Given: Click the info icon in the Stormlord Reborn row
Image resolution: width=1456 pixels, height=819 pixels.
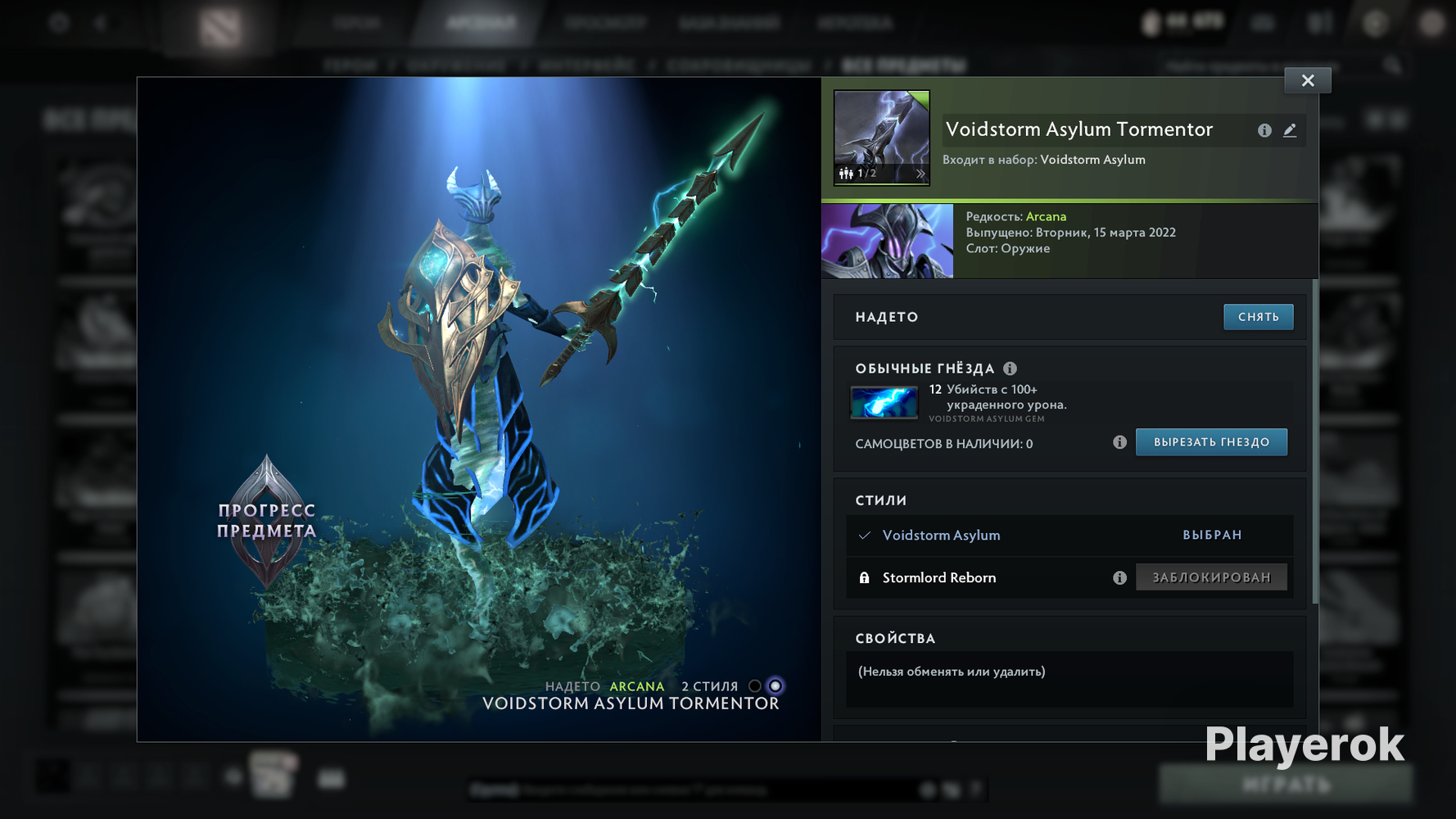Looking at the screenshot, I should click(1119, 578).
